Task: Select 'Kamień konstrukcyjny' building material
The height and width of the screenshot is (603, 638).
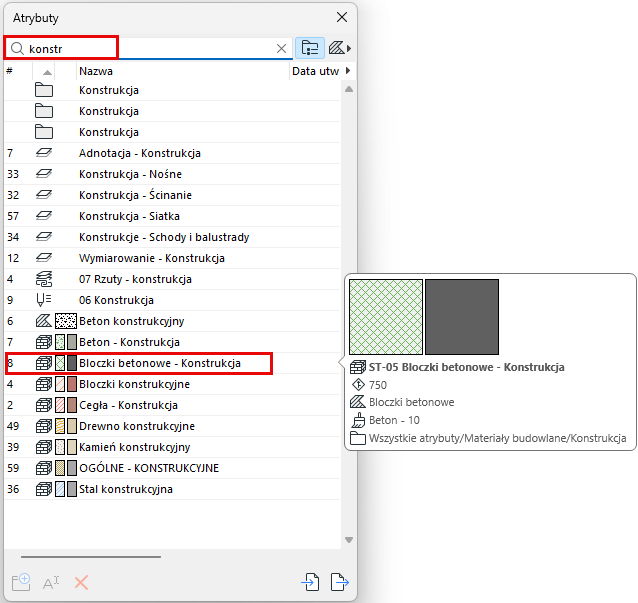Action: click(172, 447)
